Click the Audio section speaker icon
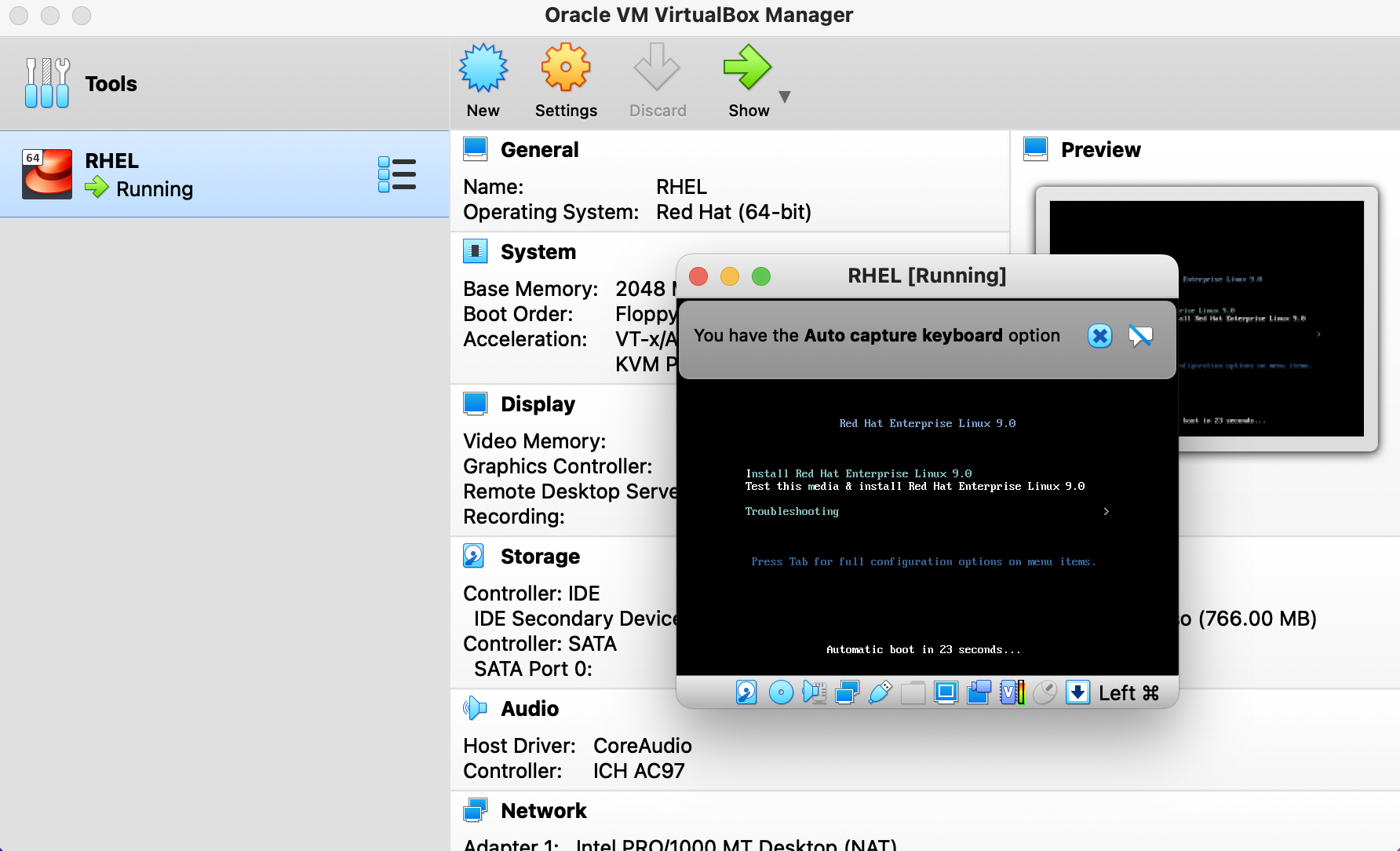The height and width of the screenshot is (851, 1400). pos(476,708)
